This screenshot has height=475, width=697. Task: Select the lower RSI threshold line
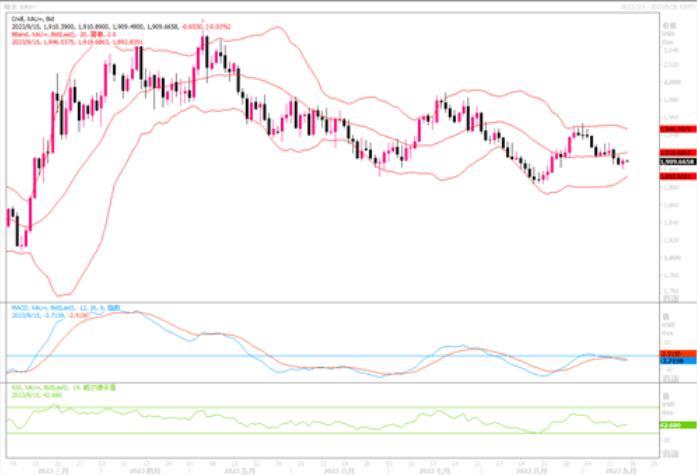pos(300,433)
